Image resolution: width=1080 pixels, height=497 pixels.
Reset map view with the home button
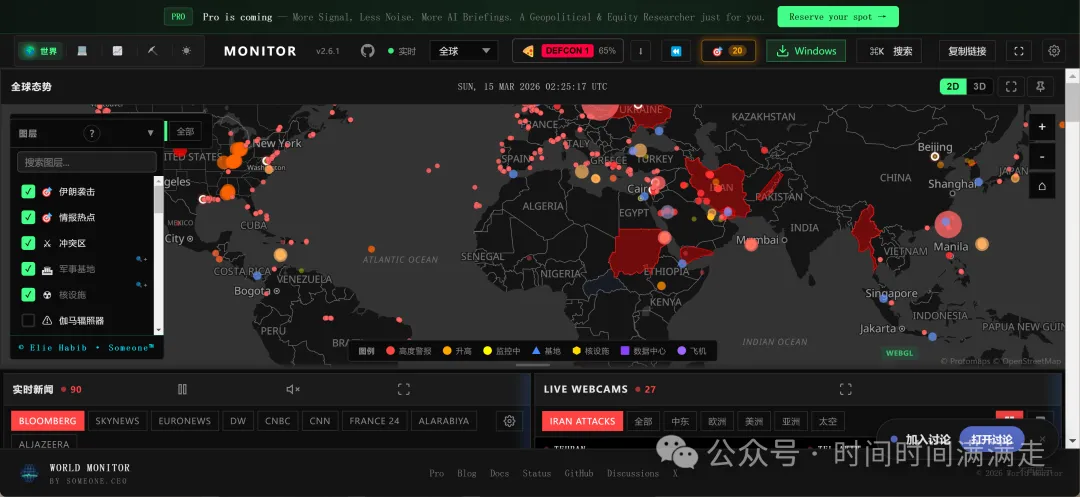pyautogui.click(x=1042, y=186)
